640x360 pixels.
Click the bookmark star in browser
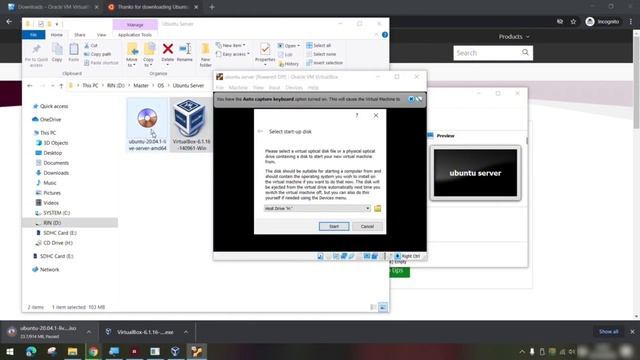point(573,22)
